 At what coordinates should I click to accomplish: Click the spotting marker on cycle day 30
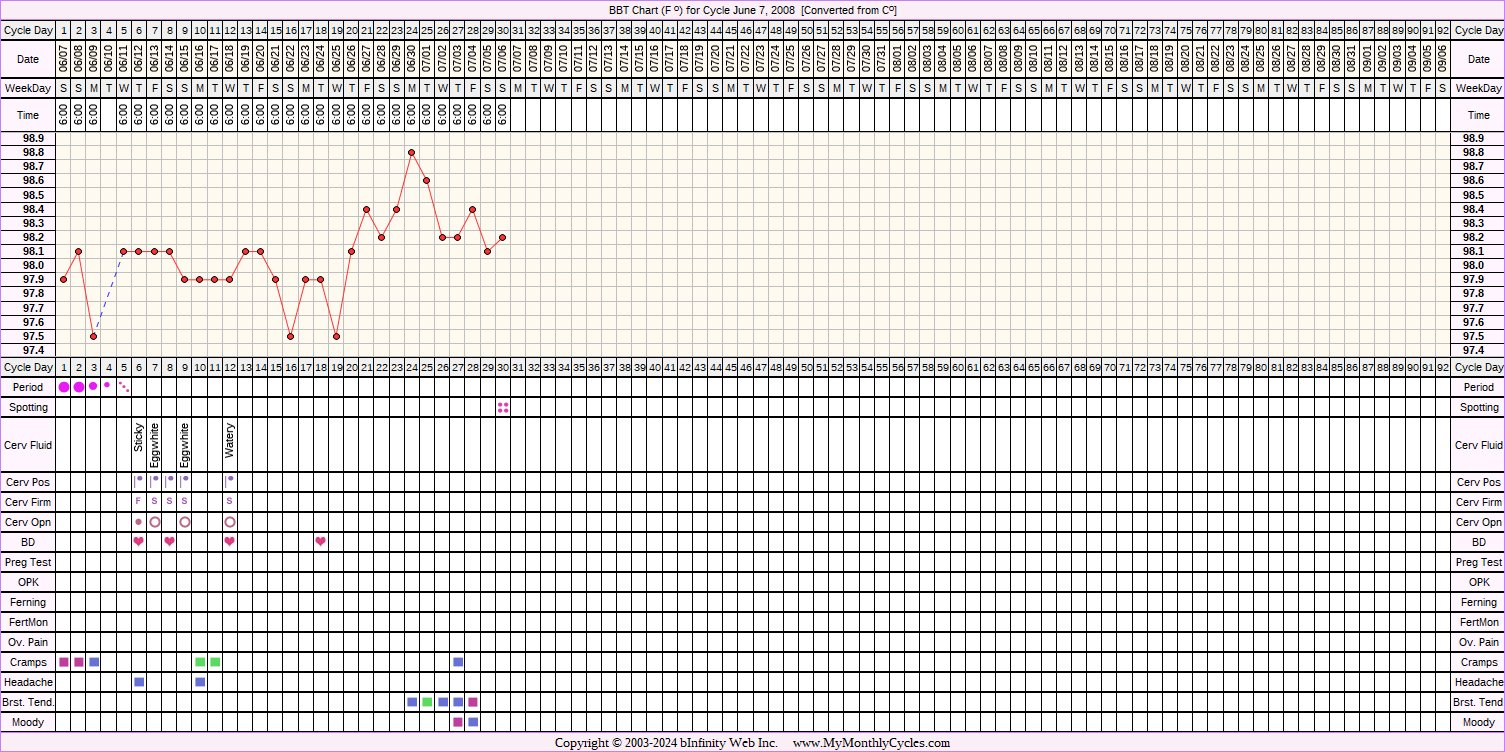503,407
